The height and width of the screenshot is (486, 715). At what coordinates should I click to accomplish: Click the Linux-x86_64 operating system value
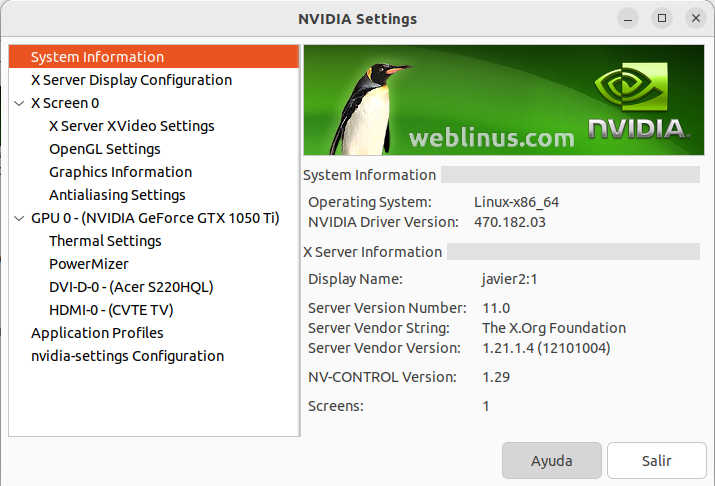[516, 202]
